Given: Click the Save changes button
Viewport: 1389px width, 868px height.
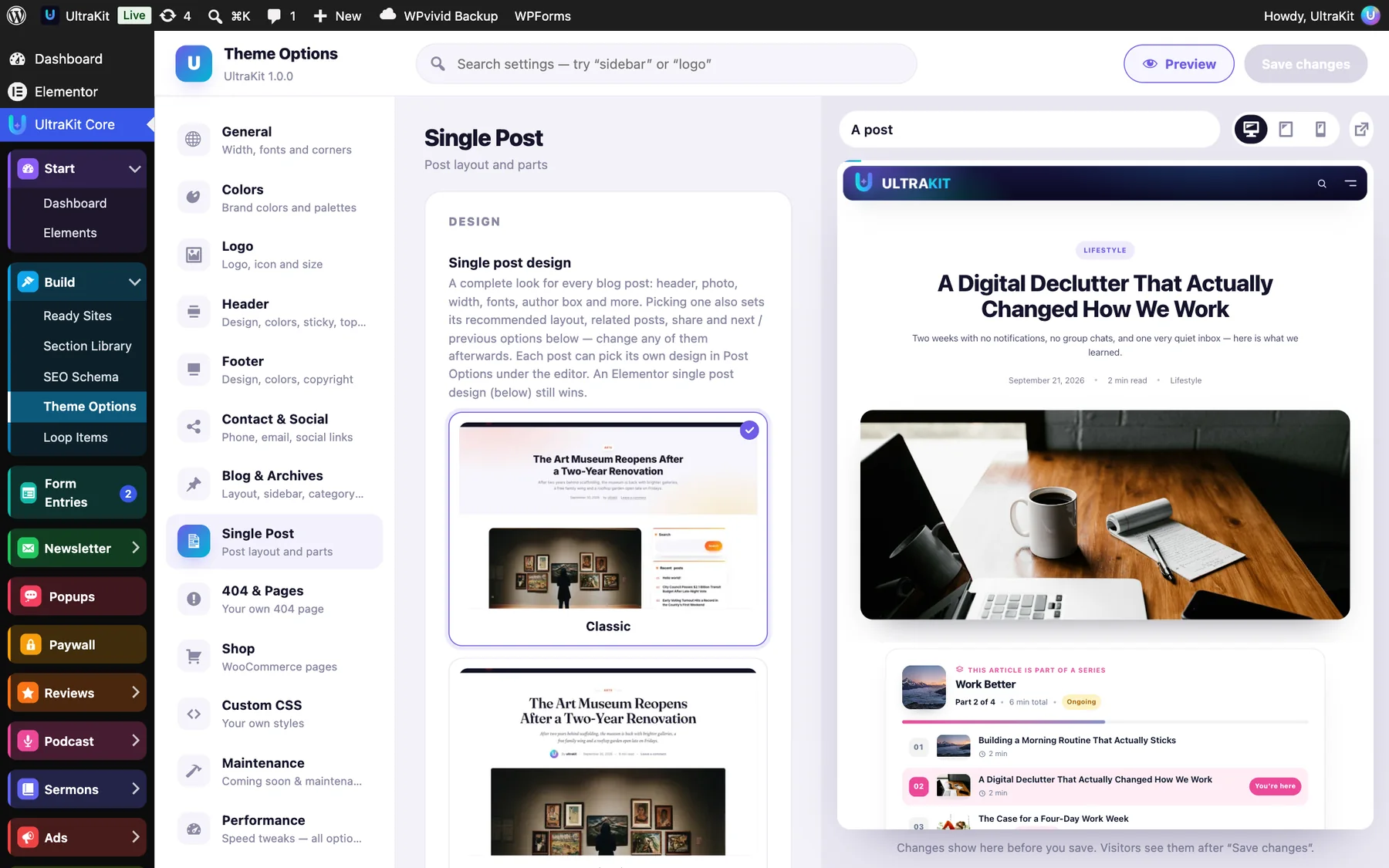Looking at the screenshot, I should [1306, 64].
